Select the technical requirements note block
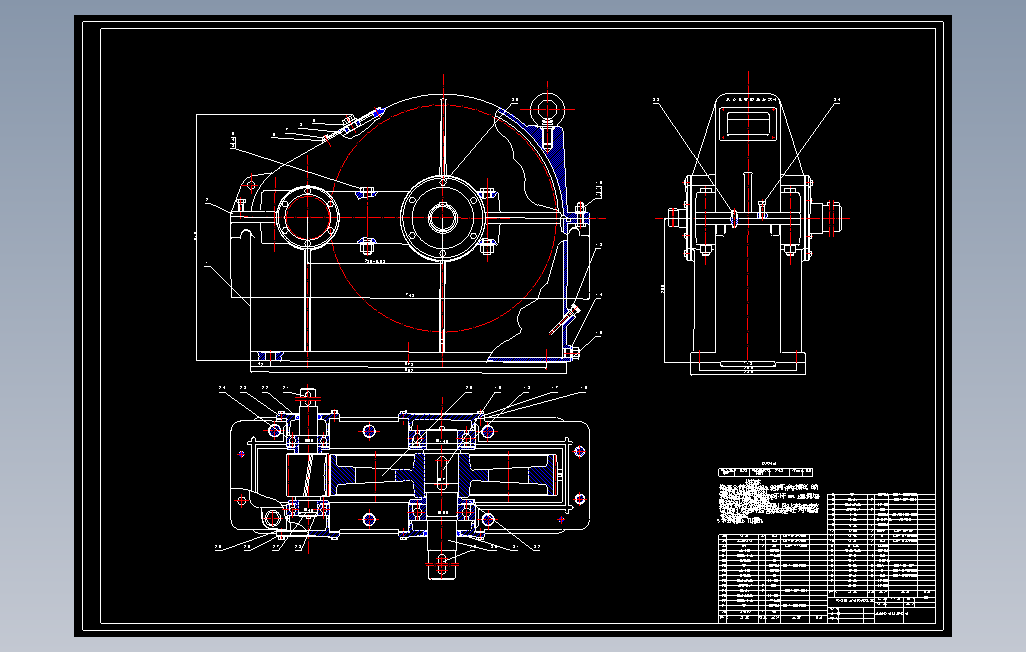Viewport: 1026px width, 652px height. 769,501
